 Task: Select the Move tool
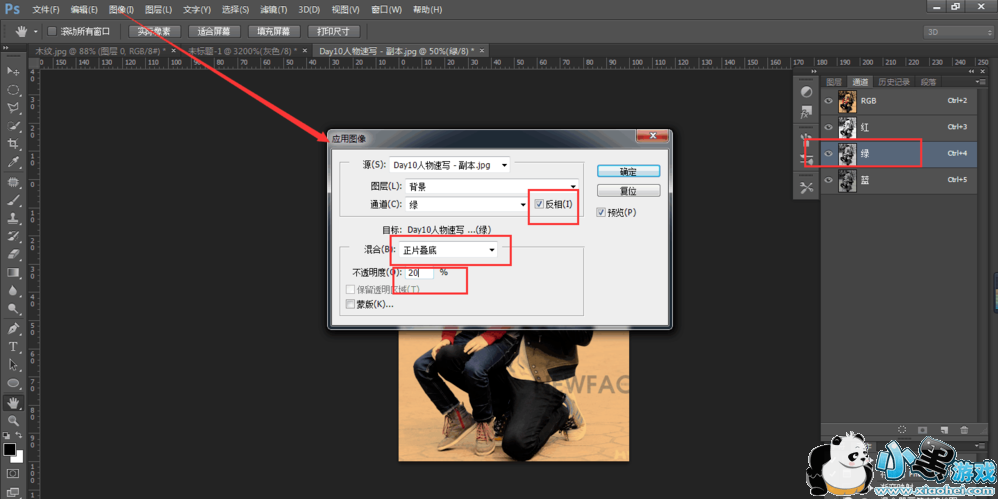13,71
